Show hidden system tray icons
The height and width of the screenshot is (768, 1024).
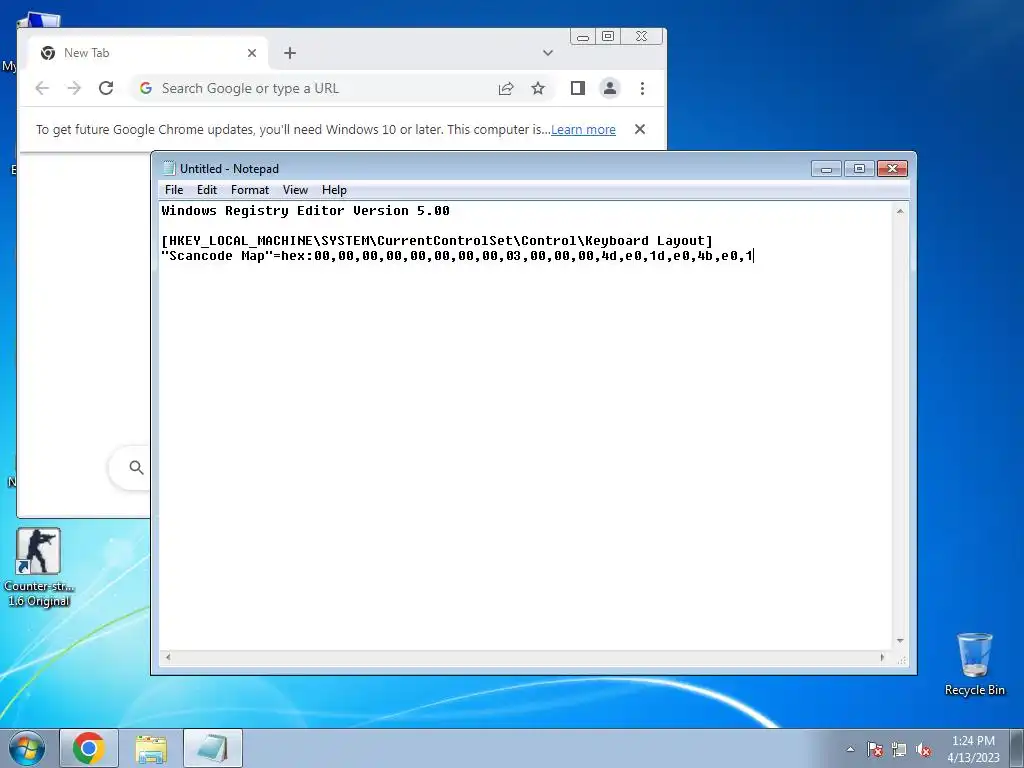tap(850, 749)
